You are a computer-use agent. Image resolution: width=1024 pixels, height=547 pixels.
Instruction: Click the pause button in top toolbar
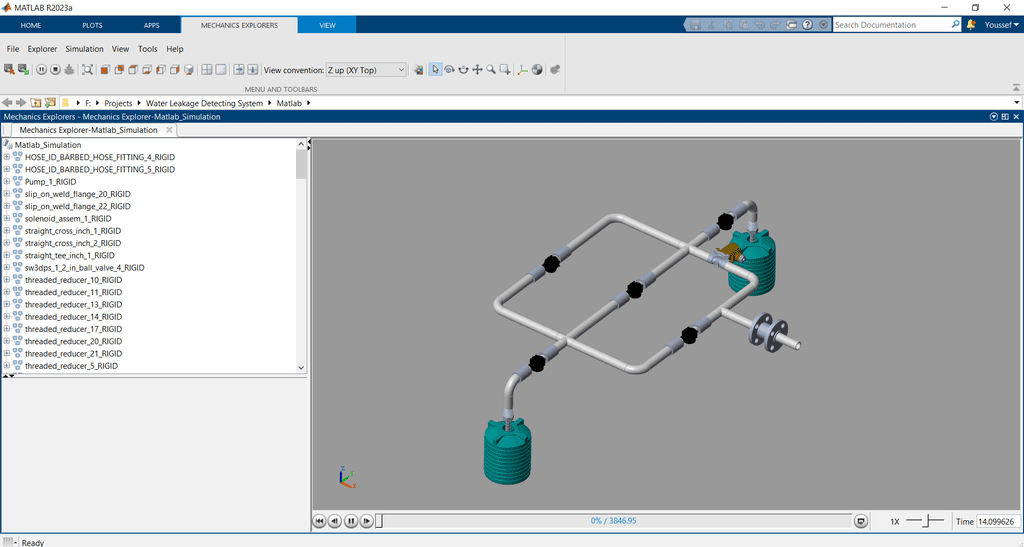pos(41,70)
